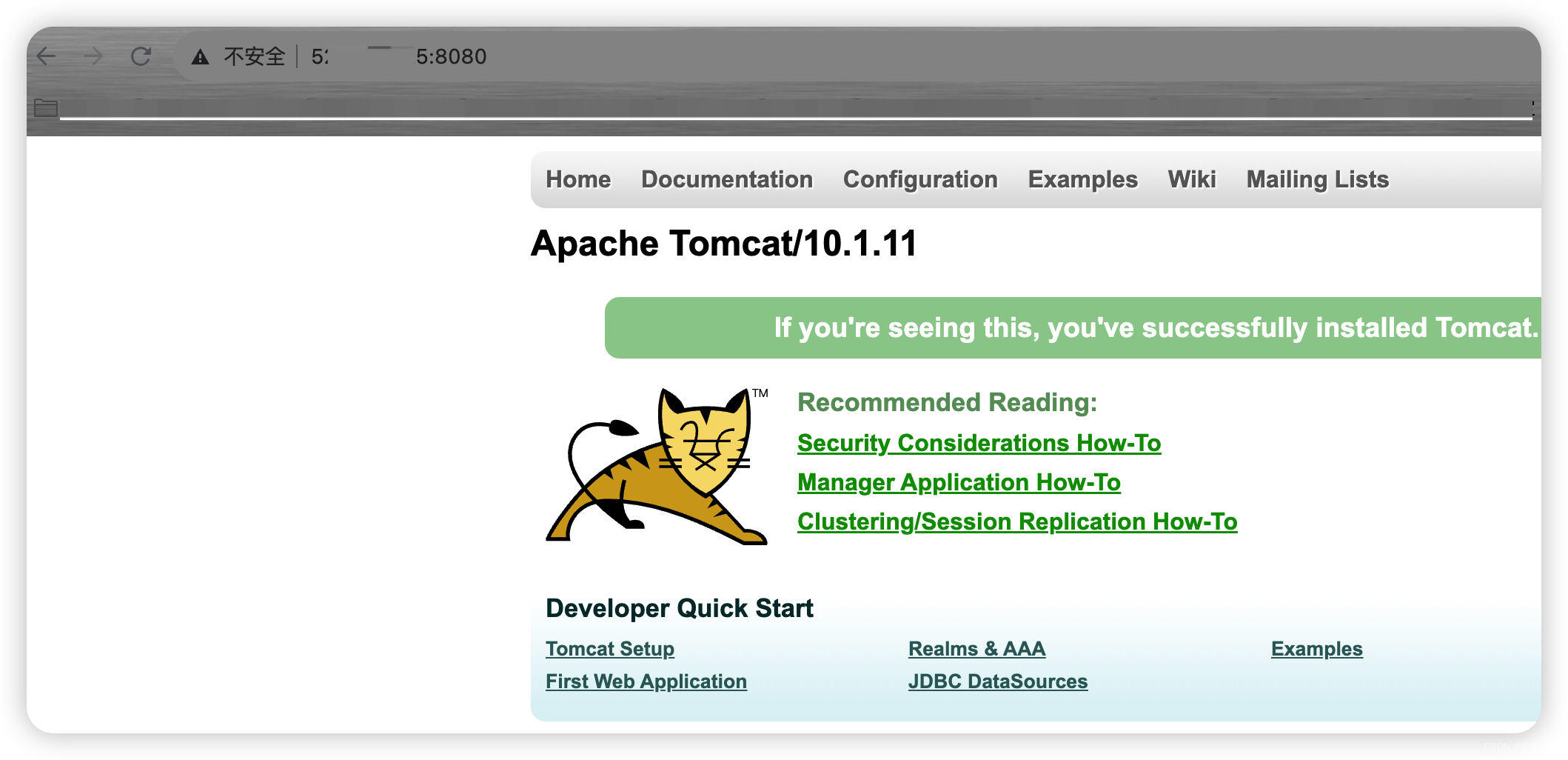1568x760 pixels.
Task: Open the Documentation navigation item
Action: pyautogui.click(x=727, y=179)
